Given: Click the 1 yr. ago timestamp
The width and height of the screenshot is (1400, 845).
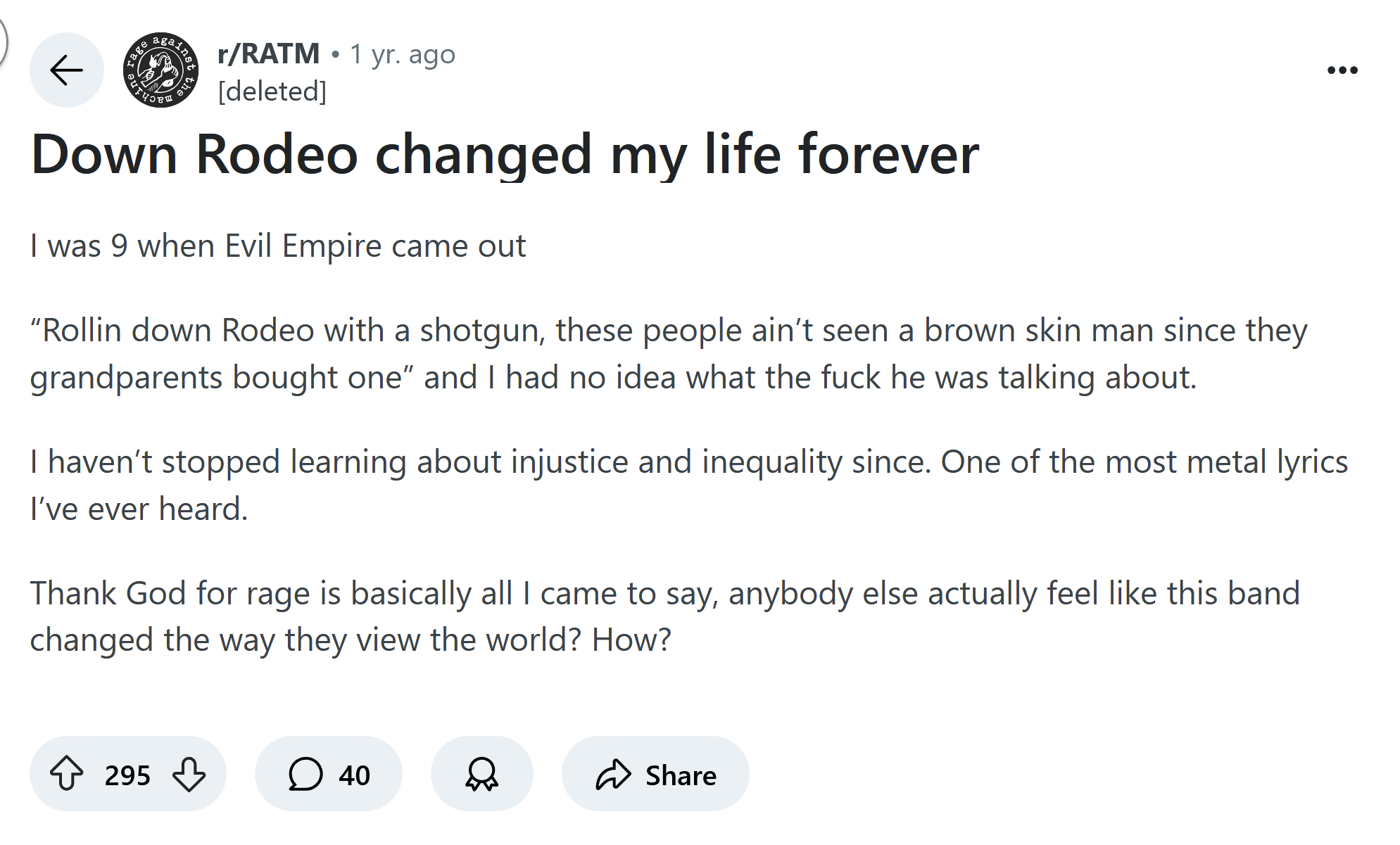Looking at the screenshot, I should click(x=403, y=54).
